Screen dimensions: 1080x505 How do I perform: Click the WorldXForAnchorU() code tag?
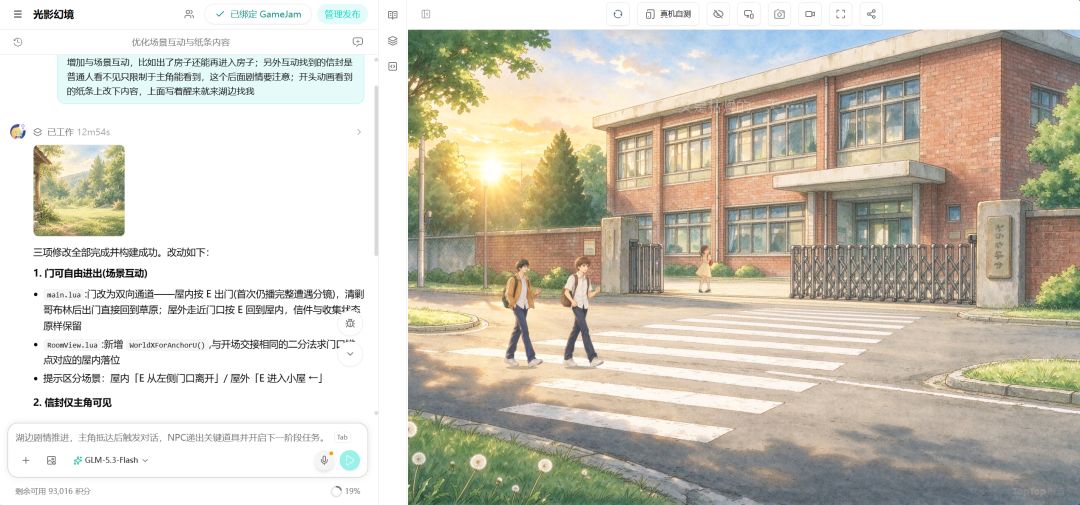[x=167, y=345]
